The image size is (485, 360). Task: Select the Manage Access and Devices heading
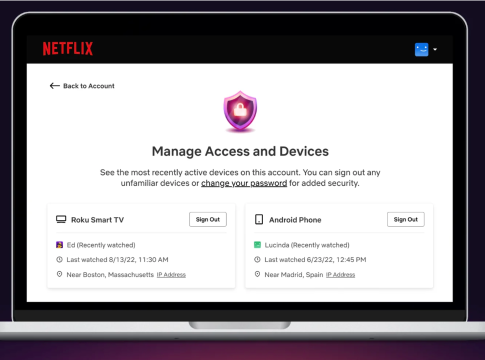click(x=240, y=151)
